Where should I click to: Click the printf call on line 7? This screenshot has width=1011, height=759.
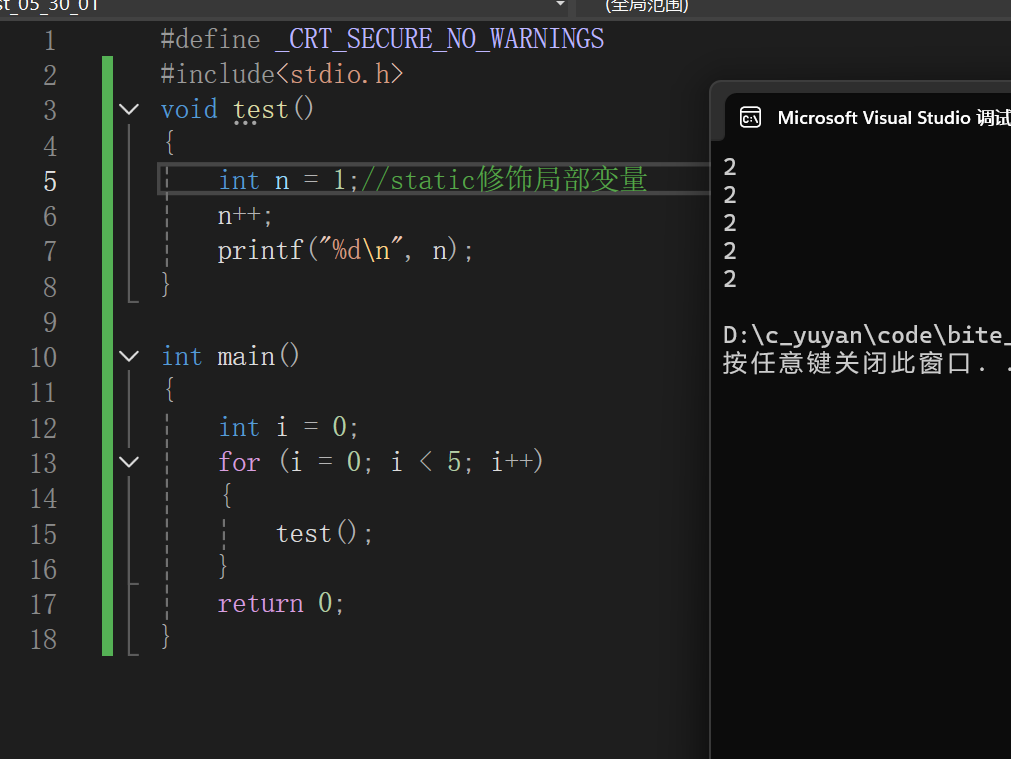click(345, 250)
